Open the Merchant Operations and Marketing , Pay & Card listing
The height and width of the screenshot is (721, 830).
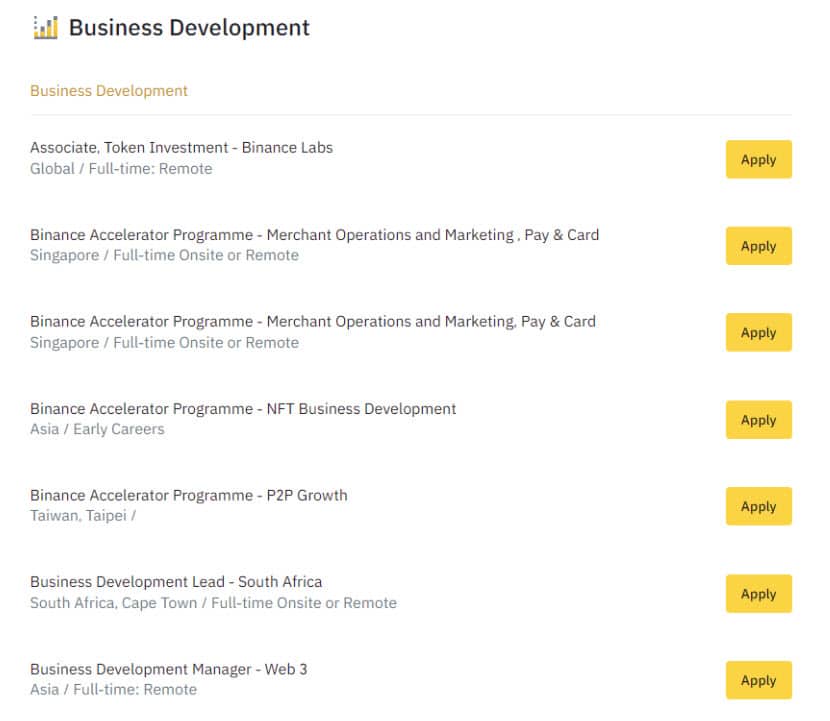point(314,235)
